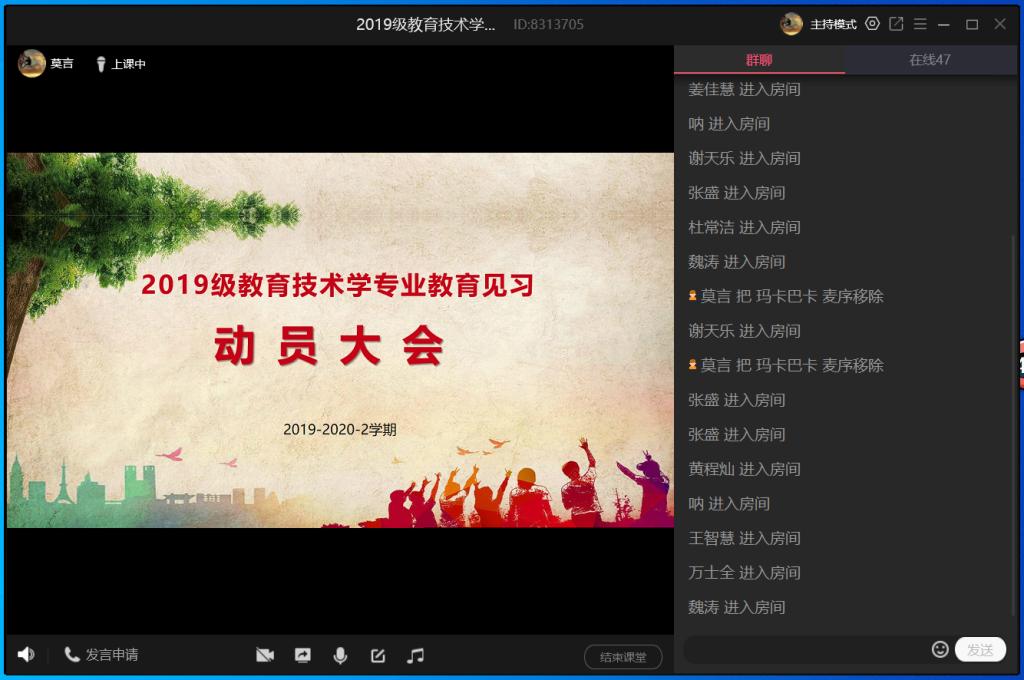Pop out the window with external icon
The height and width of the screenshot is (680, 1024).
[896, 24]
